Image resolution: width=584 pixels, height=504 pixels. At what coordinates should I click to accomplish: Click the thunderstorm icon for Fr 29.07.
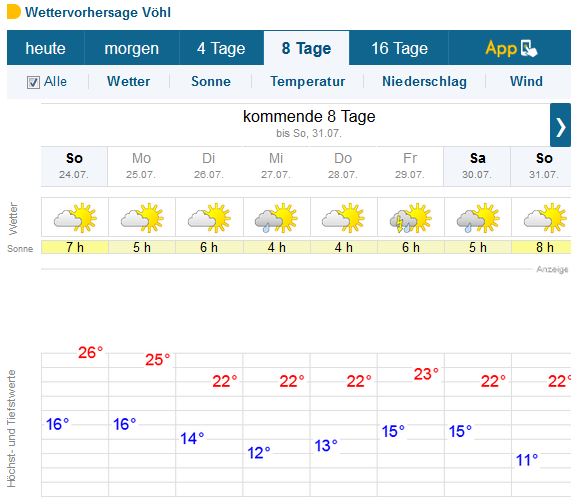pyautogui.click(x=410, y=218)
